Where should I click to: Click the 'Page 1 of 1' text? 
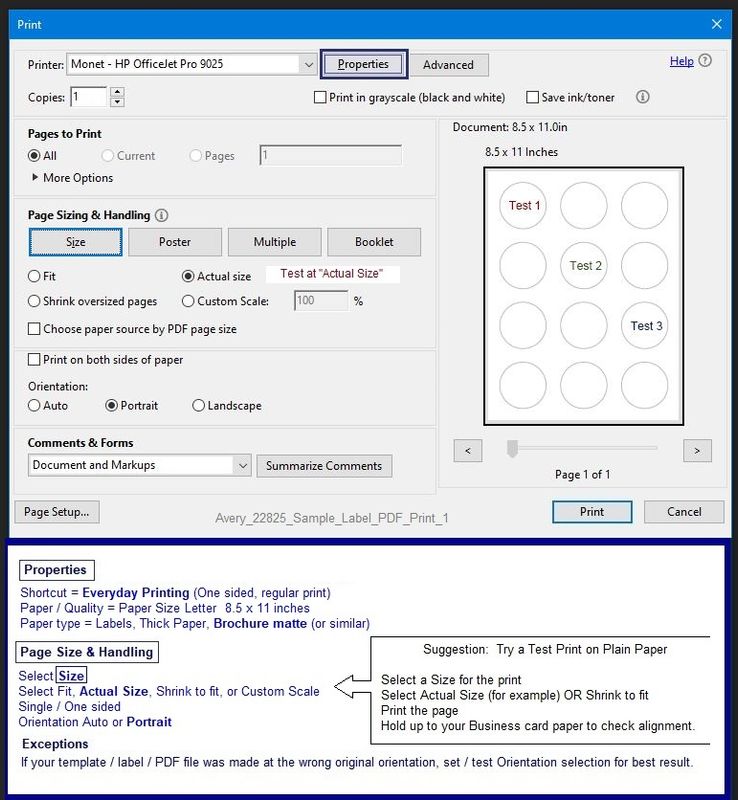pyautogui.click(x=582, y=474)
